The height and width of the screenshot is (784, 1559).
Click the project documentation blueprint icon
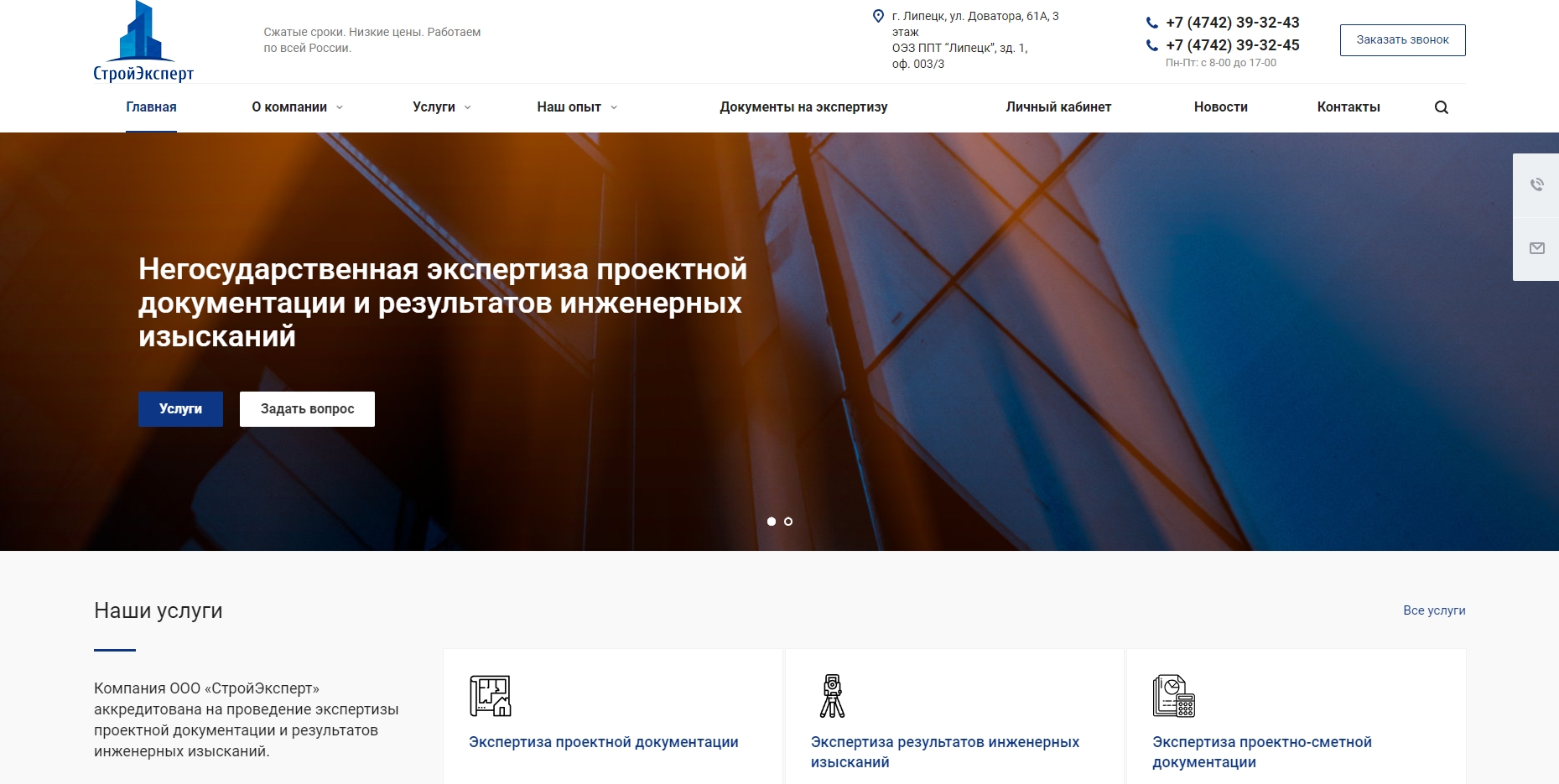[491, 696]
